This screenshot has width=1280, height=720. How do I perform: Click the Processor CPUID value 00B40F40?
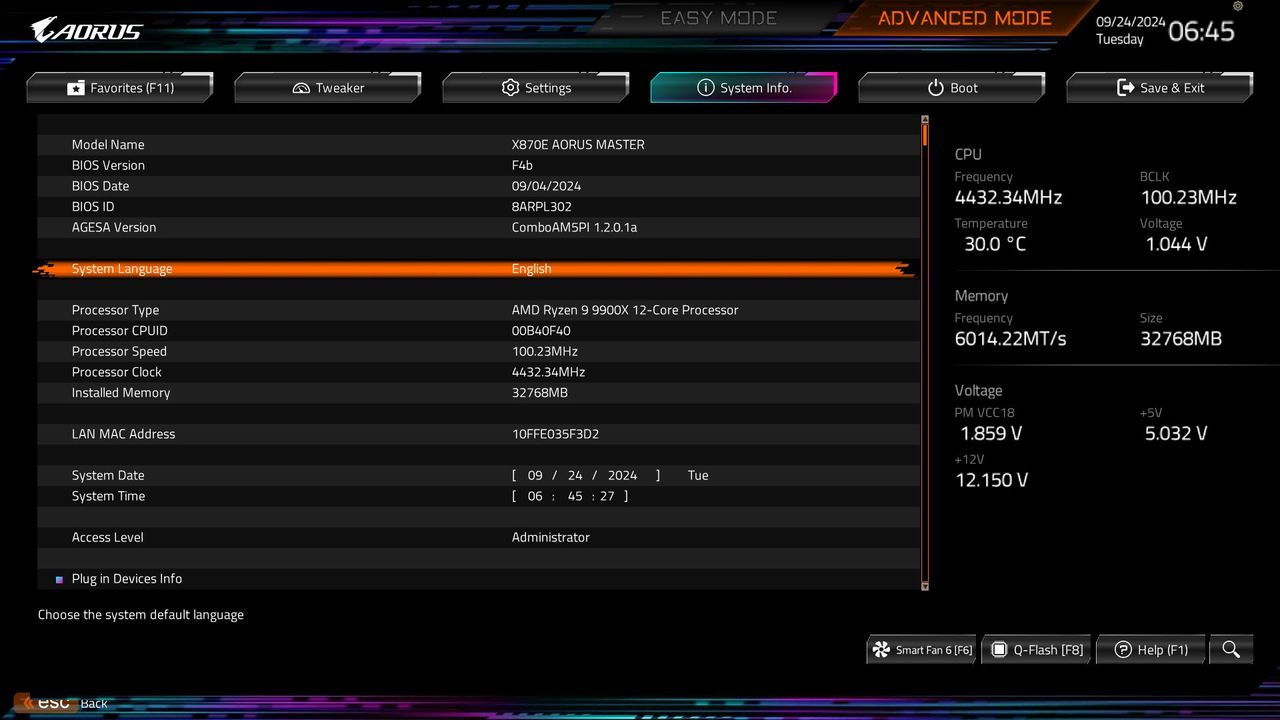(x=541, y=331)
